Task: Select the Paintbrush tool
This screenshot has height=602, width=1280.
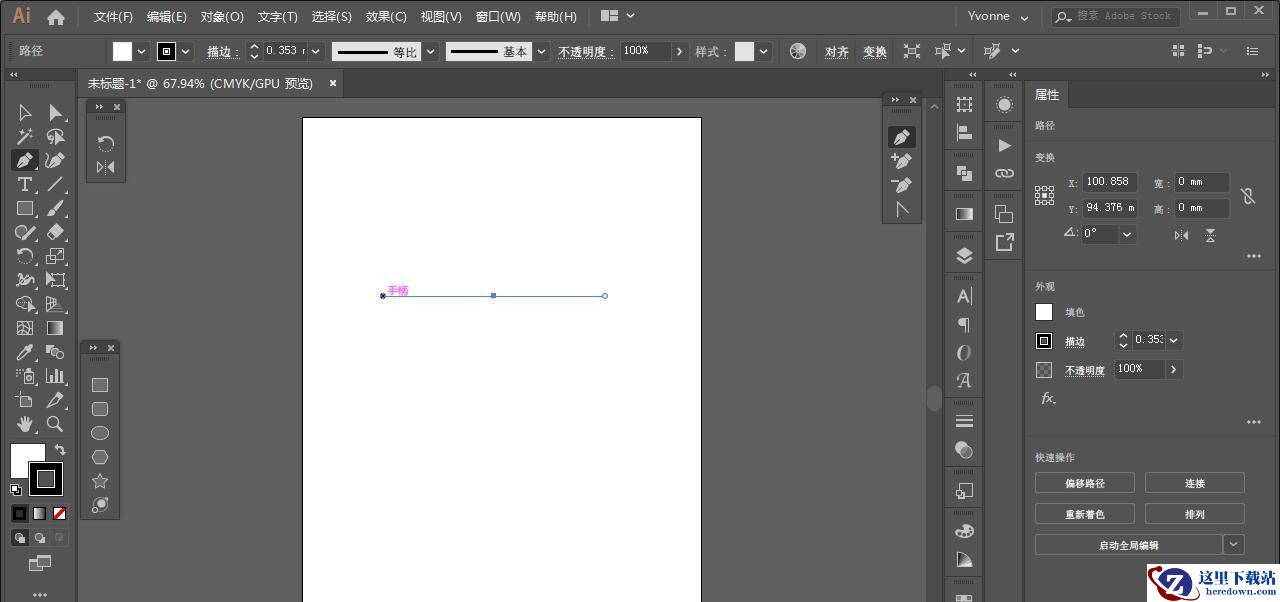Action: (56, 209)
